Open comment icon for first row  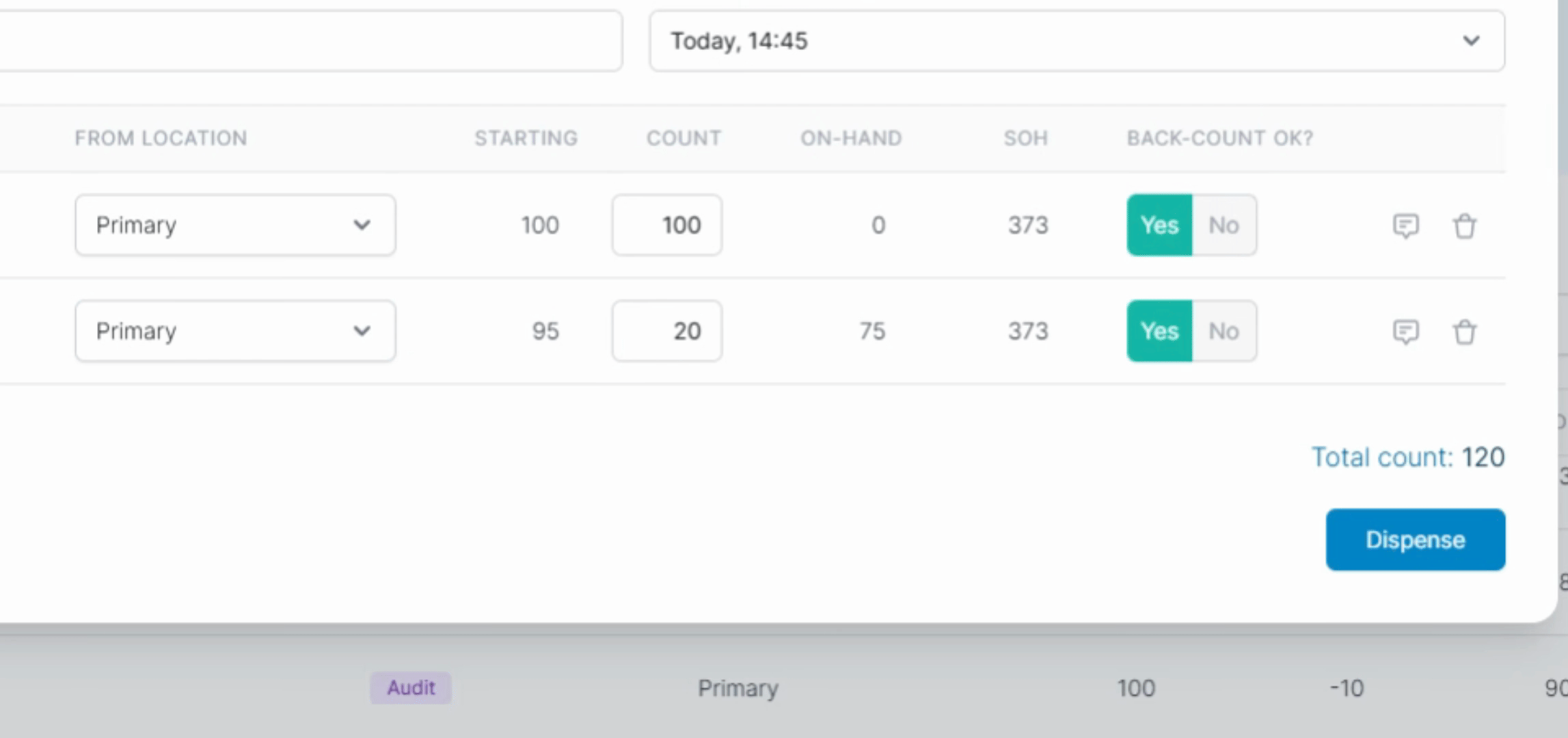[x=1405, y=225]
